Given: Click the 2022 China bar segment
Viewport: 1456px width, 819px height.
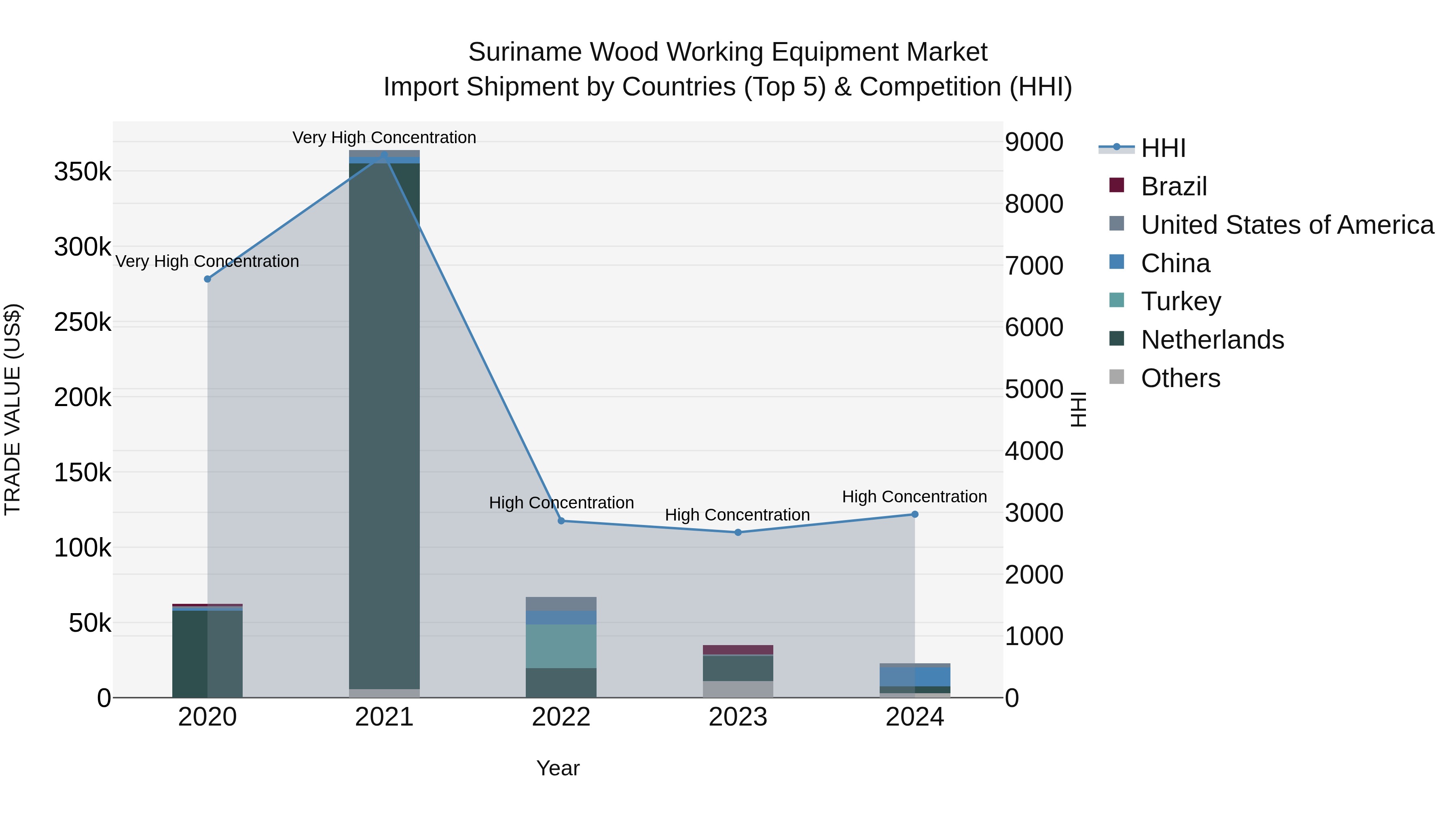Looking at the screenshot, I should tap(561, 617).
